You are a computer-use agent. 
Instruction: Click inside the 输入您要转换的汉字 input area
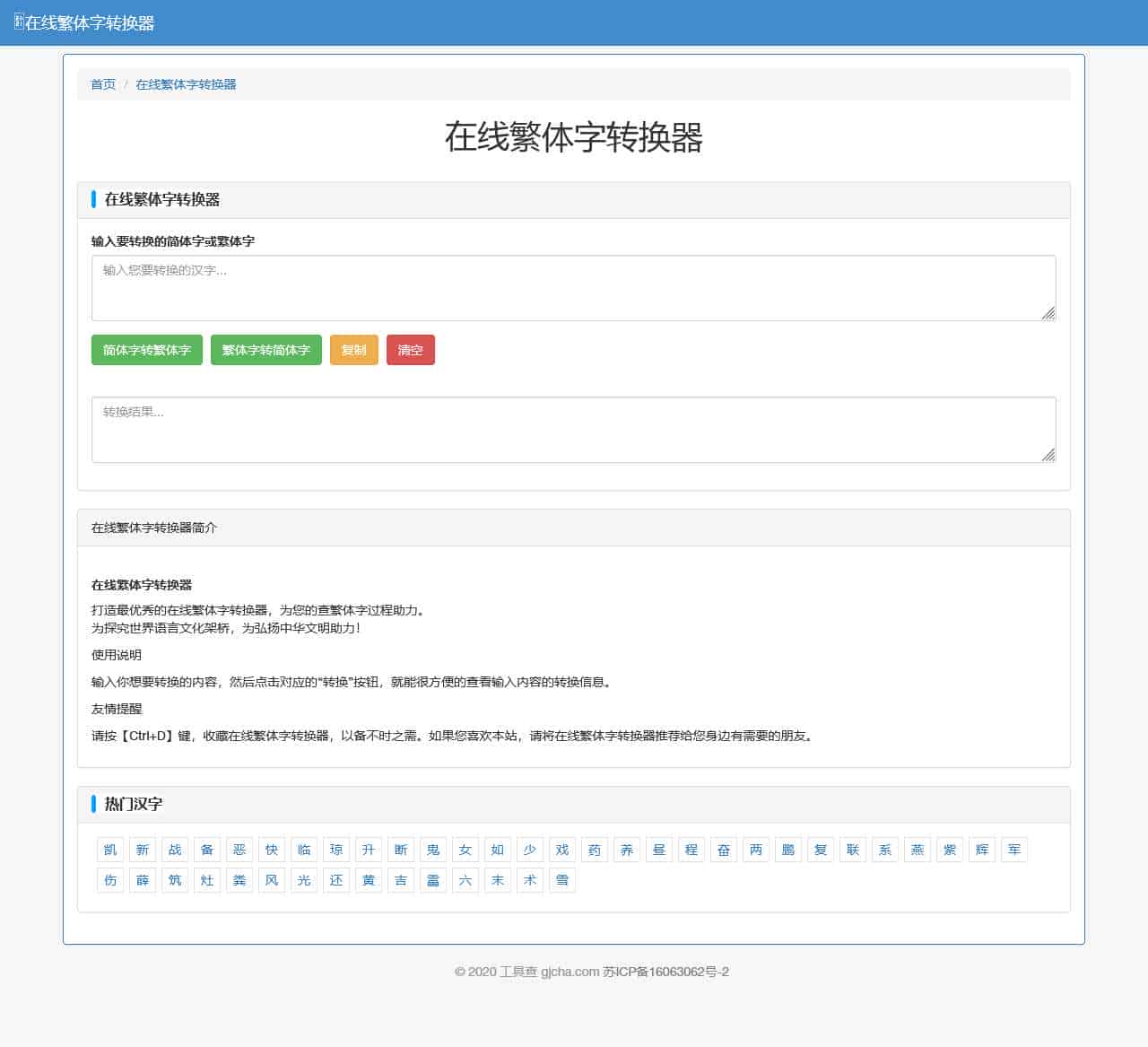click(x=573, y=287)
